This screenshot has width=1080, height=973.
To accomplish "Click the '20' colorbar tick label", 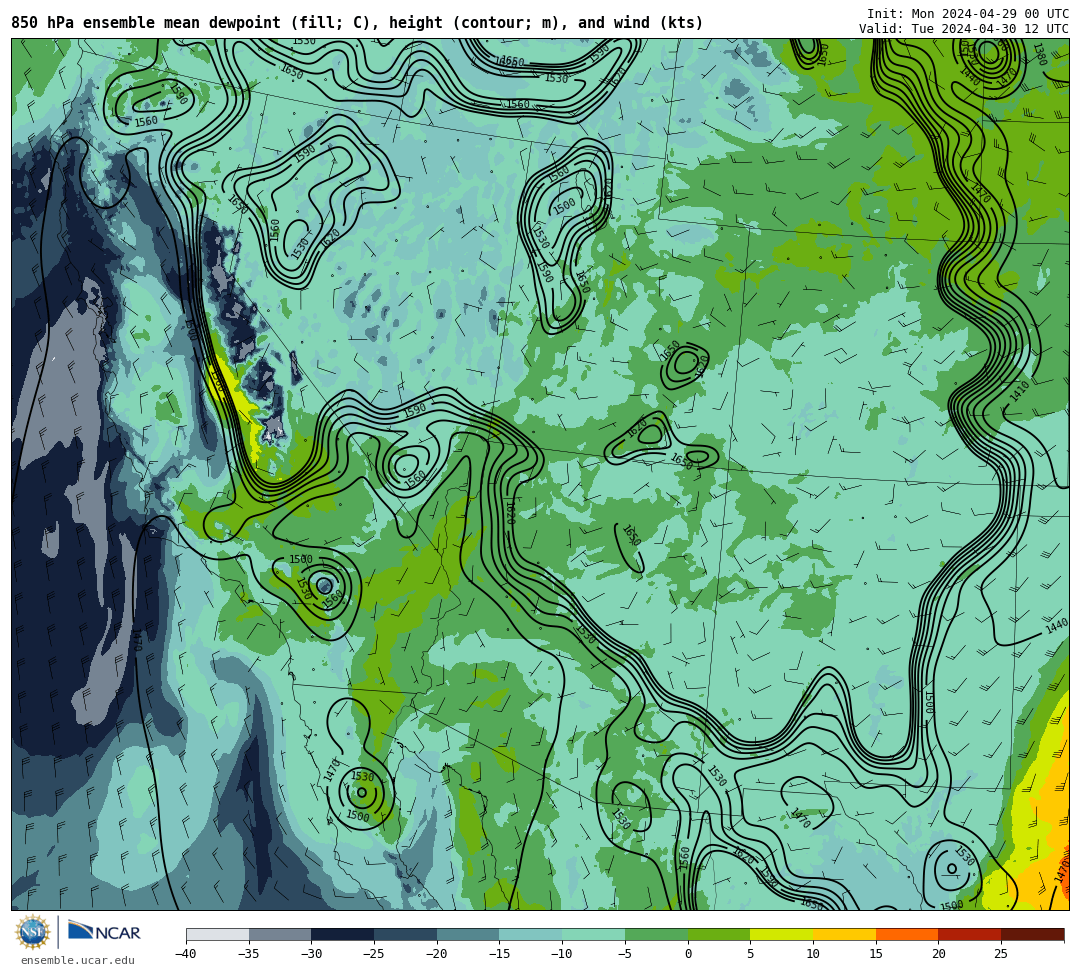I will 939,954.
